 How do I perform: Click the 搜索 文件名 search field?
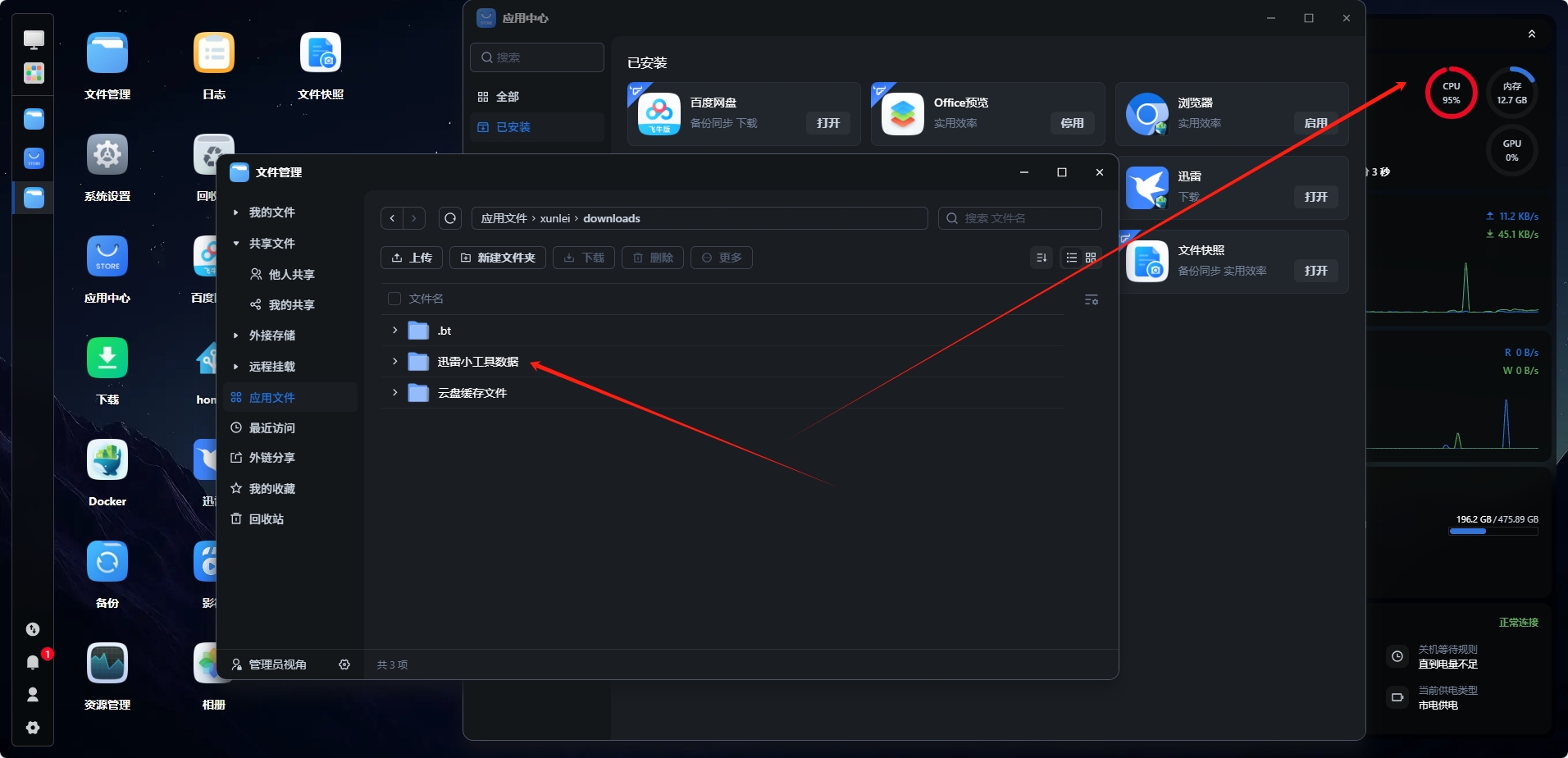click(1020, 218)
